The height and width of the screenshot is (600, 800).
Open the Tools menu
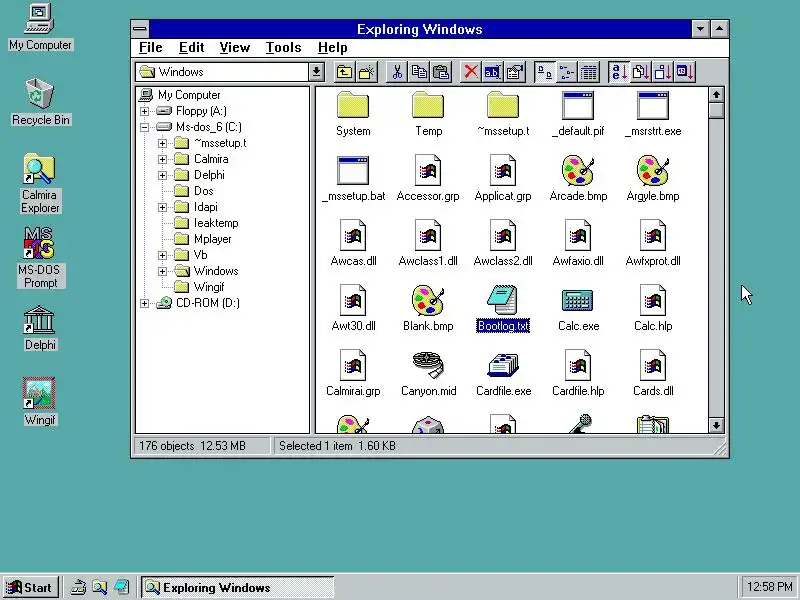tap(284, 47)
